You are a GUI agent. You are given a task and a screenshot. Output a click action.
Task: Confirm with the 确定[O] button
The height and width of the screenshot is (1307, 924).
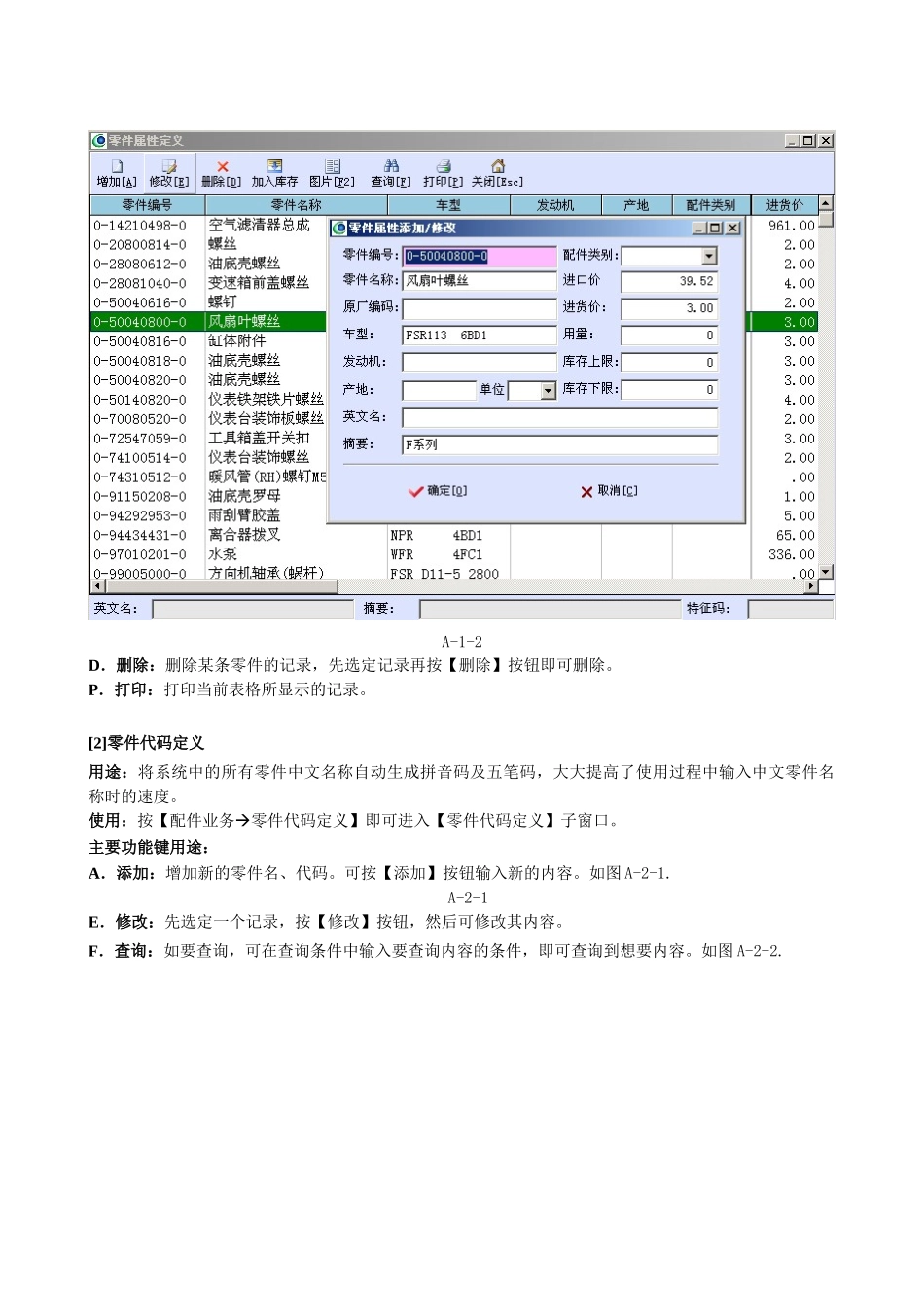[x=438, y=491]
